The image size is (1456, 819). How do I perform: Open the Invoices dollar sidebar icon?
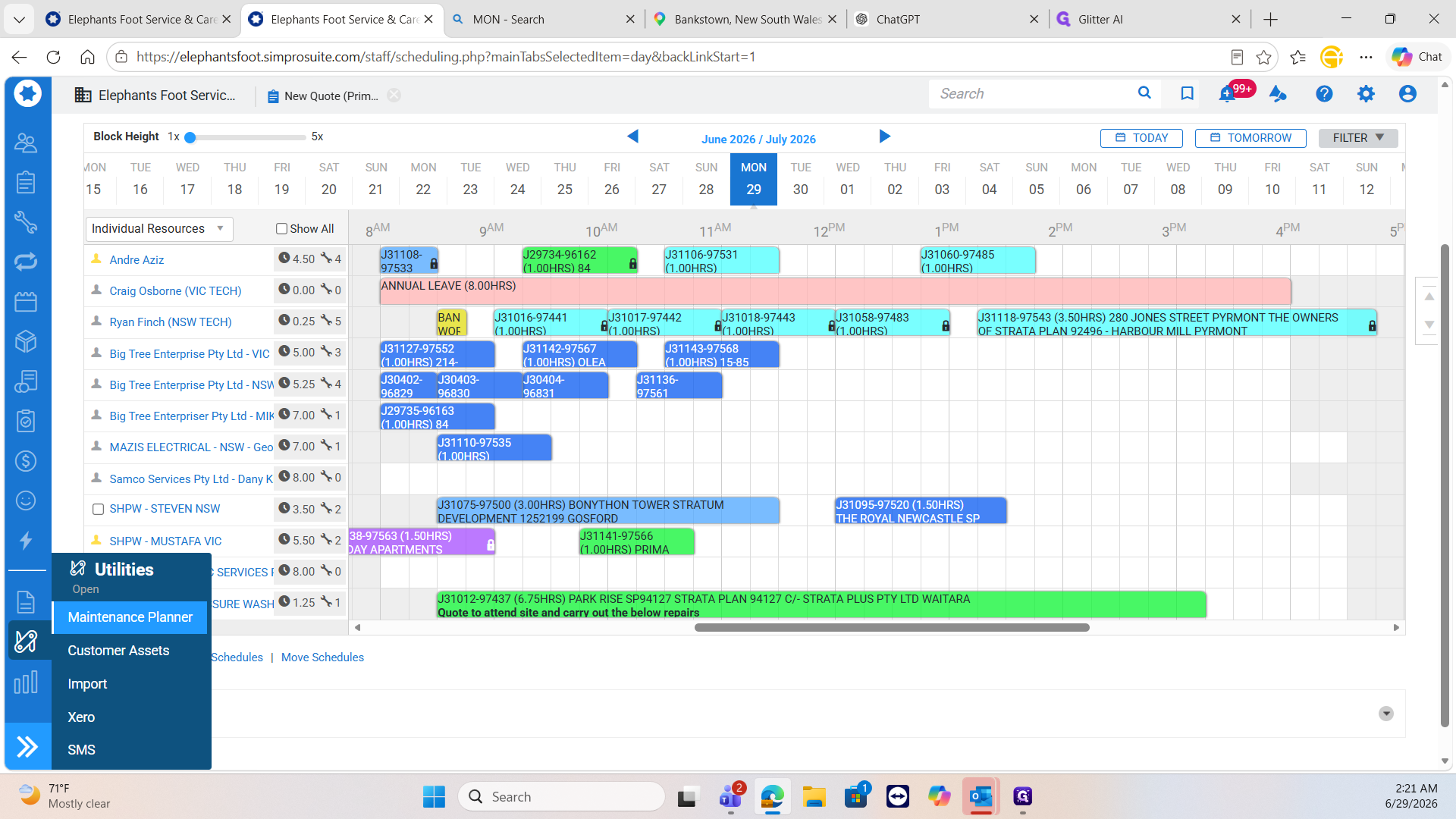click(26, 460)
